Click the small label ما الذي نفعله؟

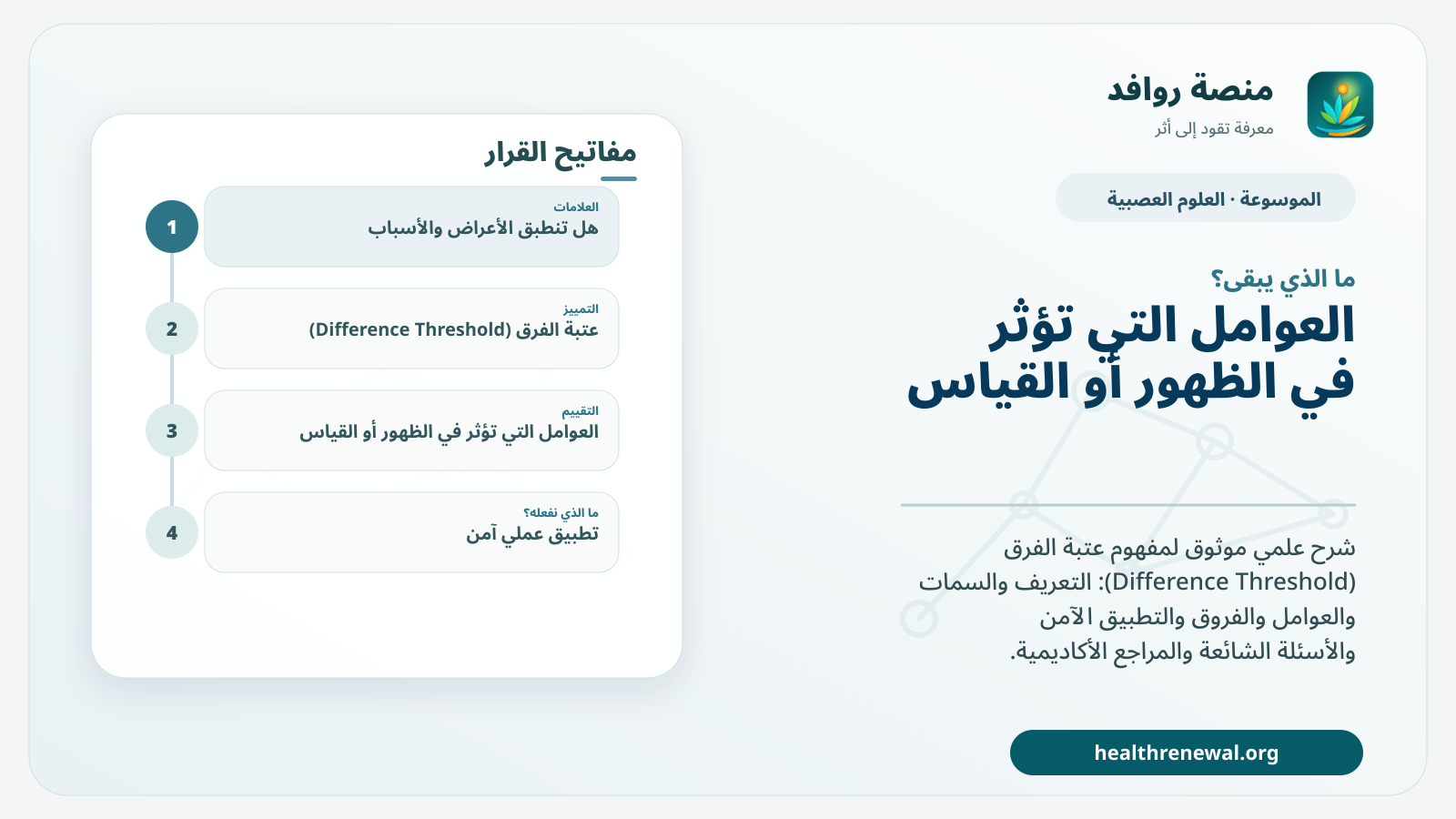(561, 512)
